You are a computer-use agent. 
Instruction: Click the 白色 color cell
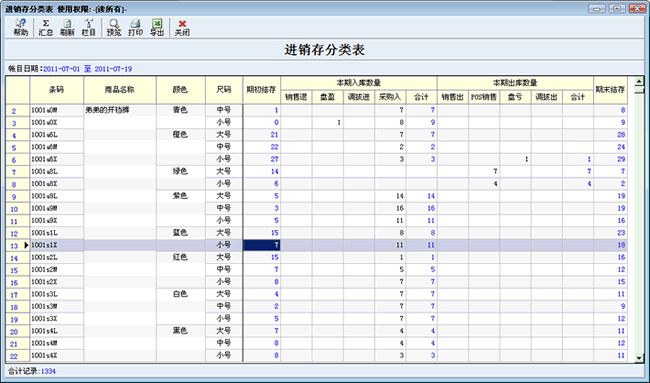(x=180, y=294)
